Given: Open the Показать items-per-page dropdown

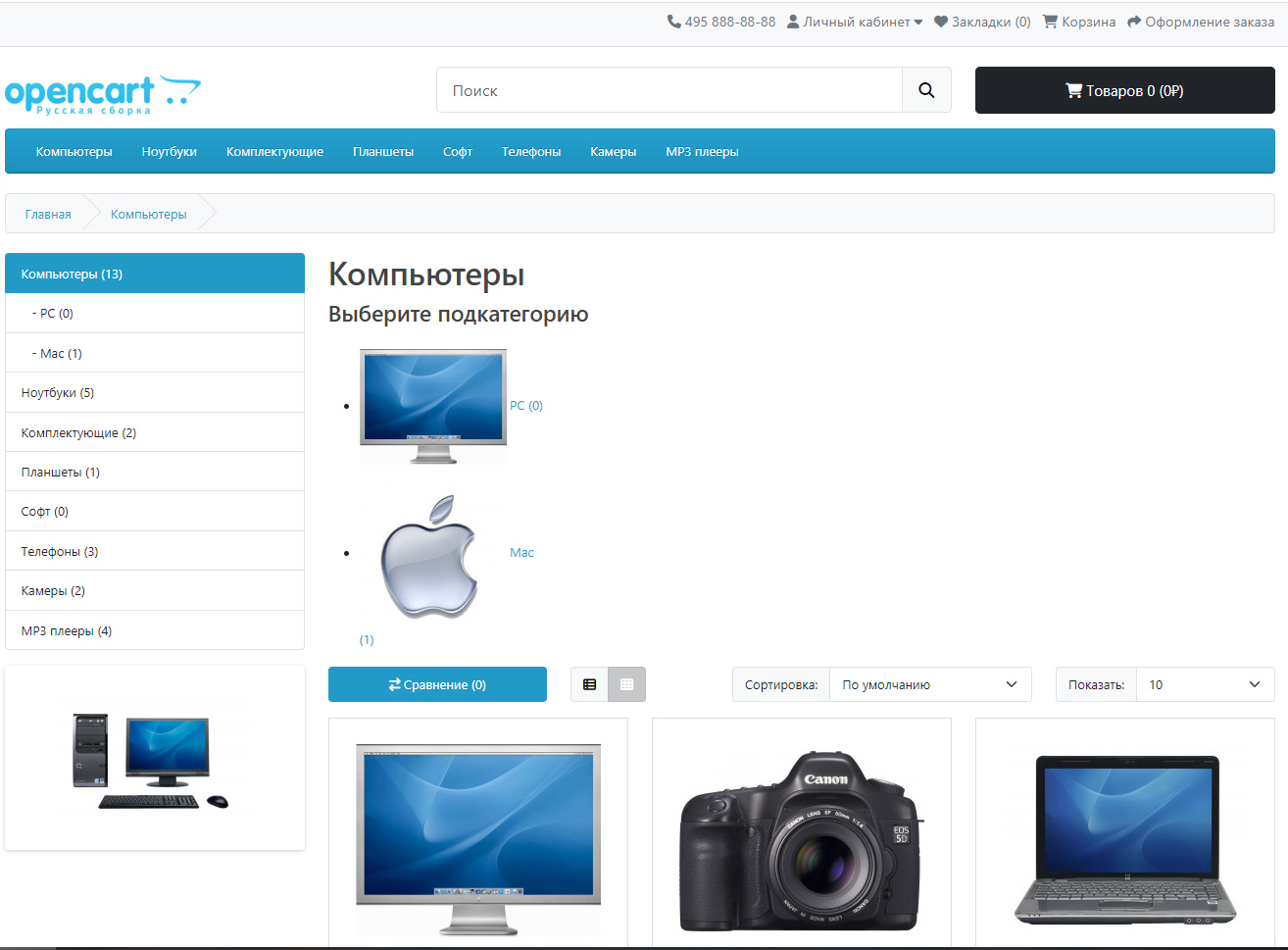Looking at the screenshot, I should 1205,684.
